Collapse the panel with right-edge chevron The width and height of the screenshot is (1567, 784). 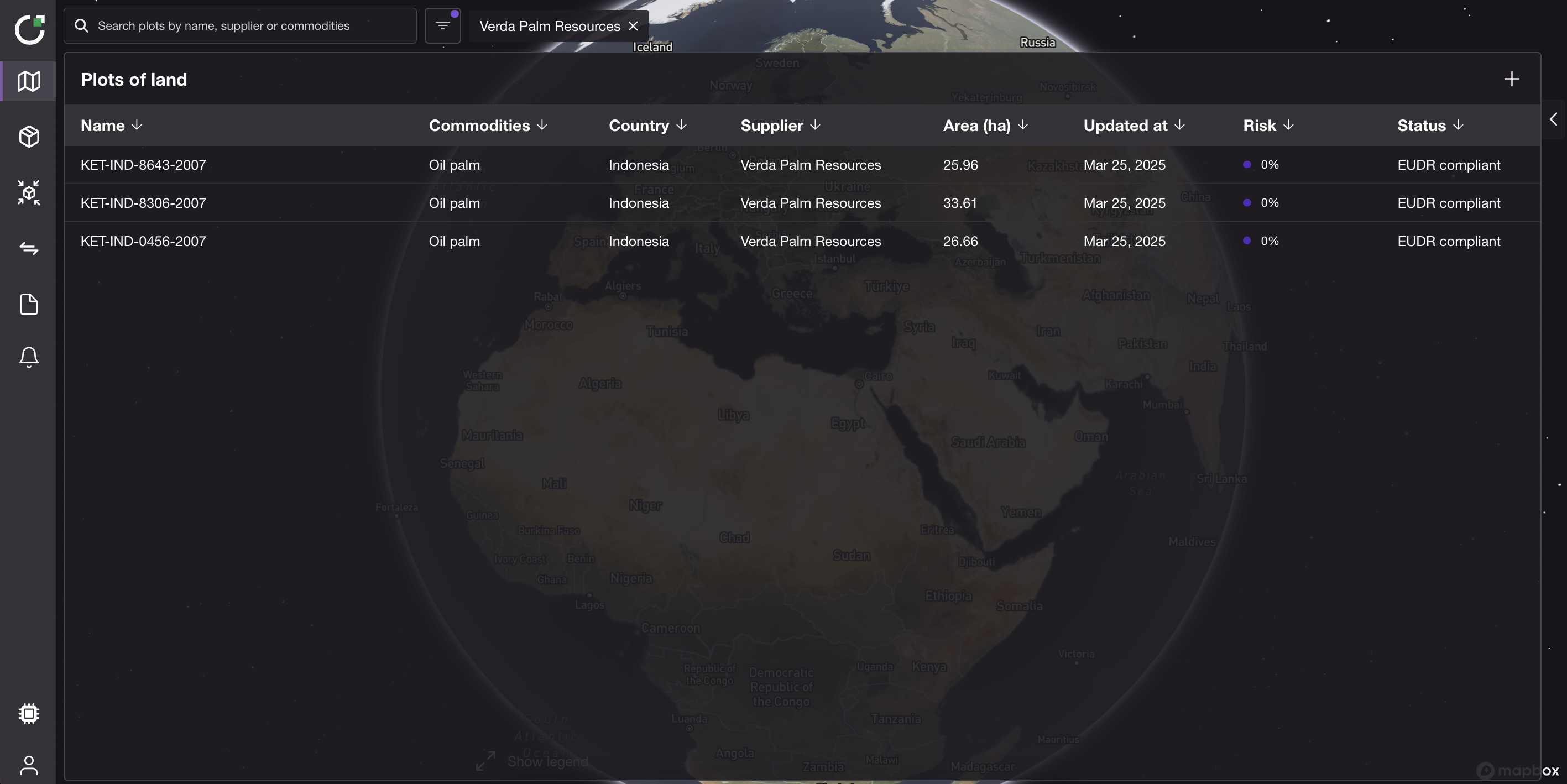tap(1553, 119)
